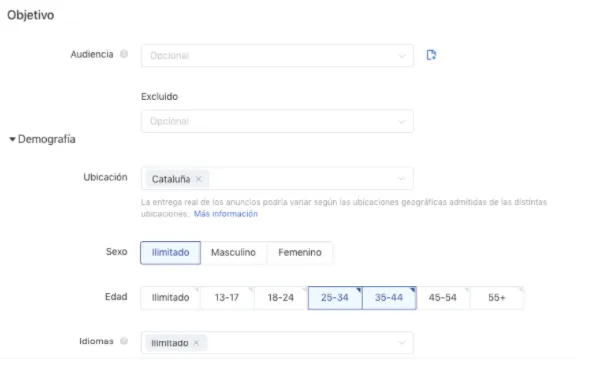591x371 pixels.
Task: Remove the Cataluña location tag
Action: [x=199, y=179]
